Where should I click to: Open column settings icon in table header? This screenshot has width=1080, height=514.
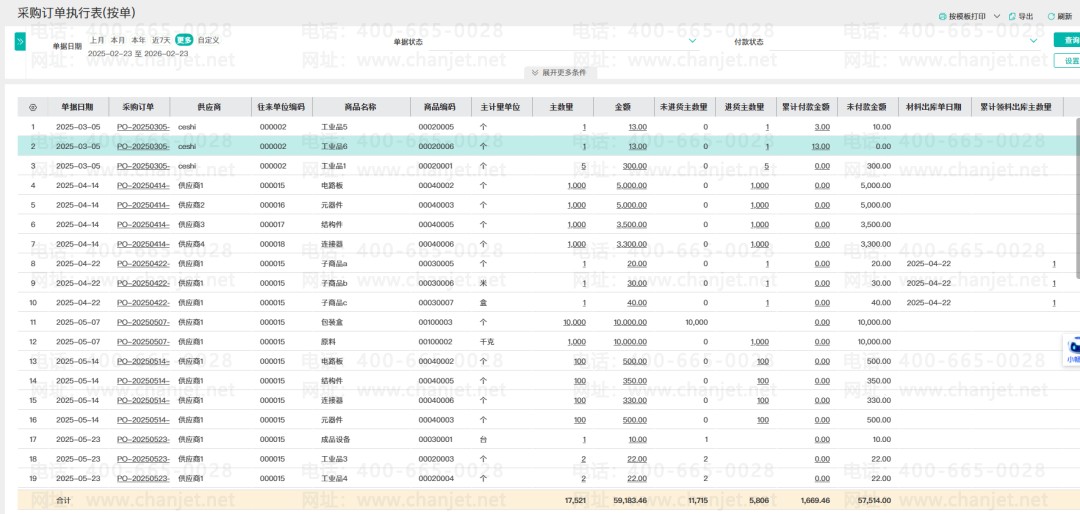point(32,107)
